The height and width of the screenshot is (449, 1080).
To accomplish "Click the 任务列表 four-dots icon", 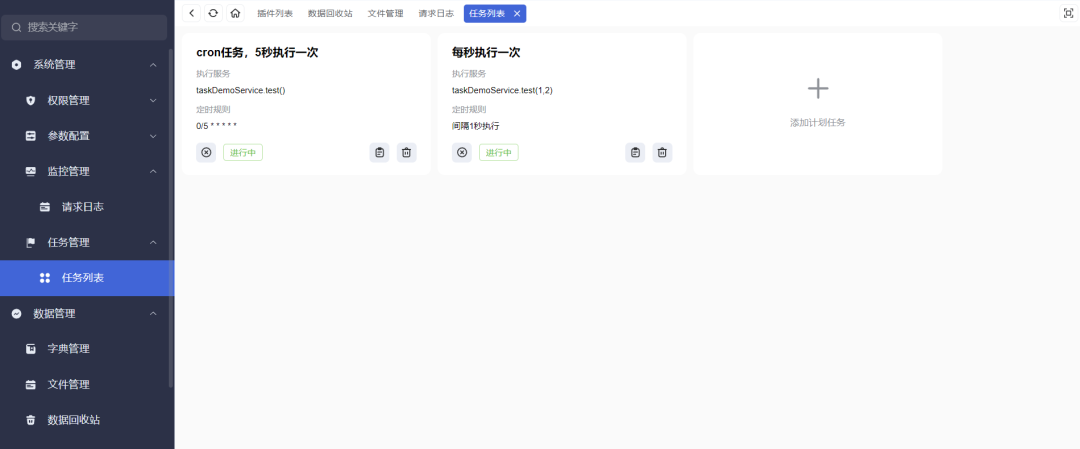I will (45, 278).
